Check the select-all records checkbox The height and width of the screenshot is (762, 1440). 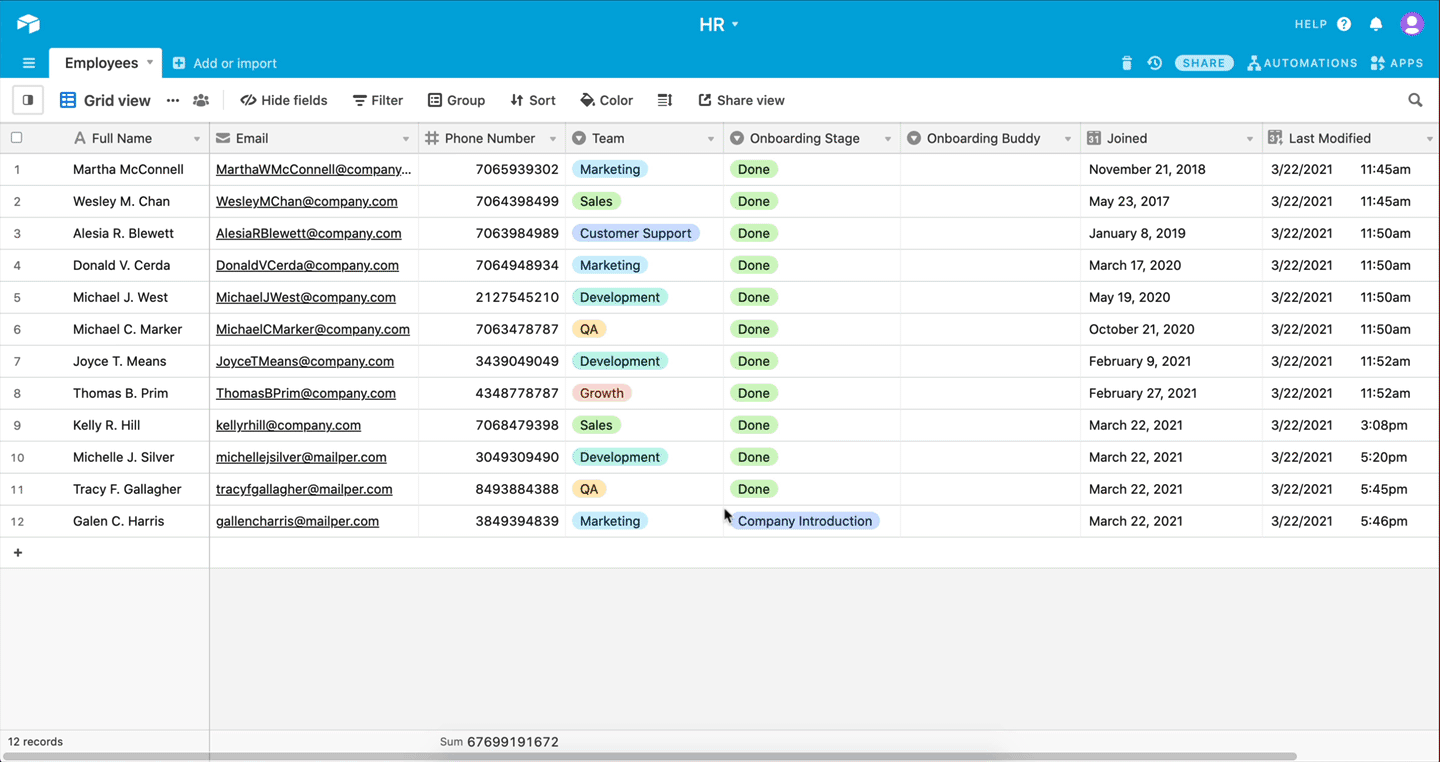tap(16, 138)
